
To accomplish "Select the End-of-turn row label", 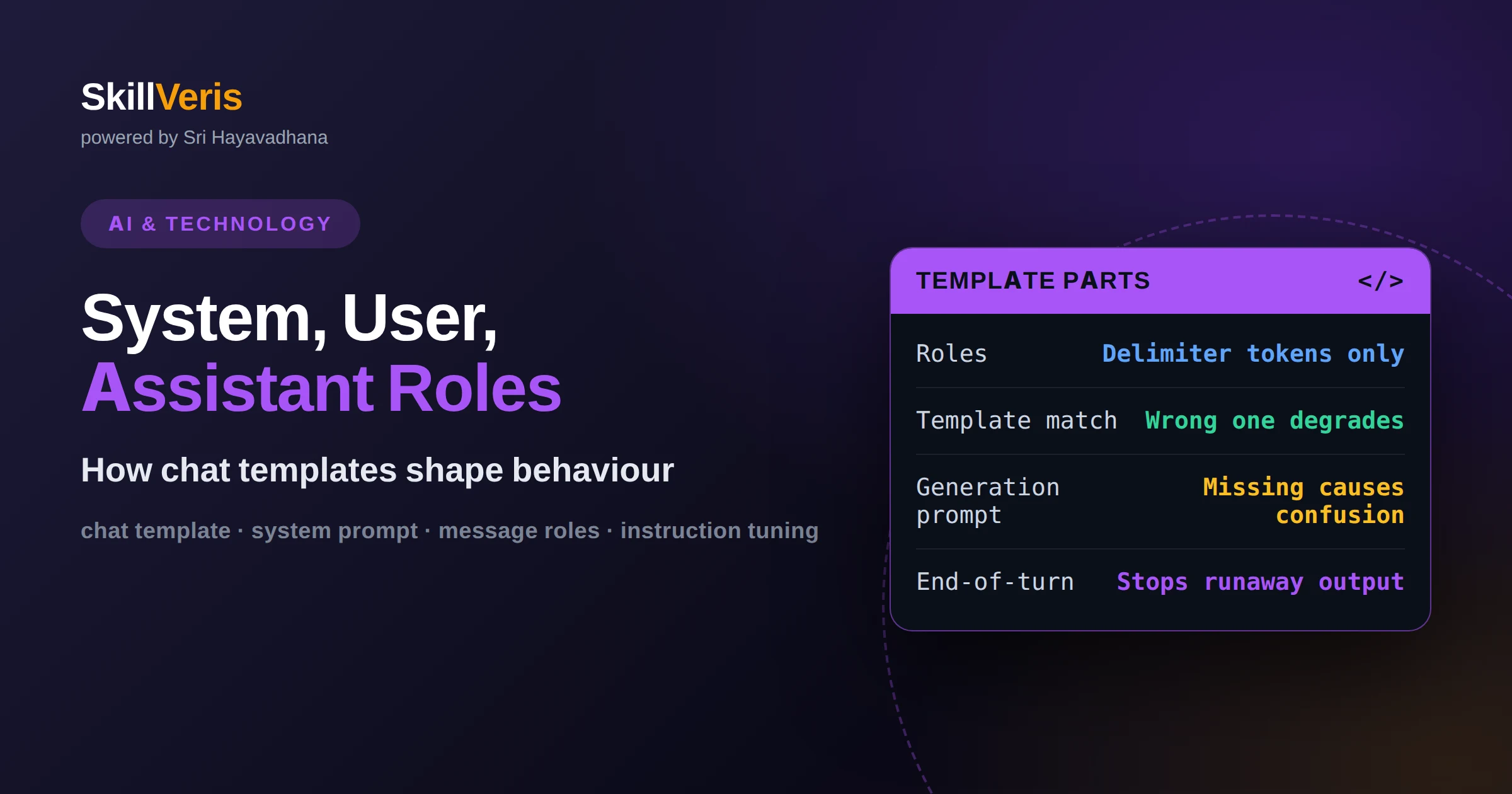I will point(995,582).
